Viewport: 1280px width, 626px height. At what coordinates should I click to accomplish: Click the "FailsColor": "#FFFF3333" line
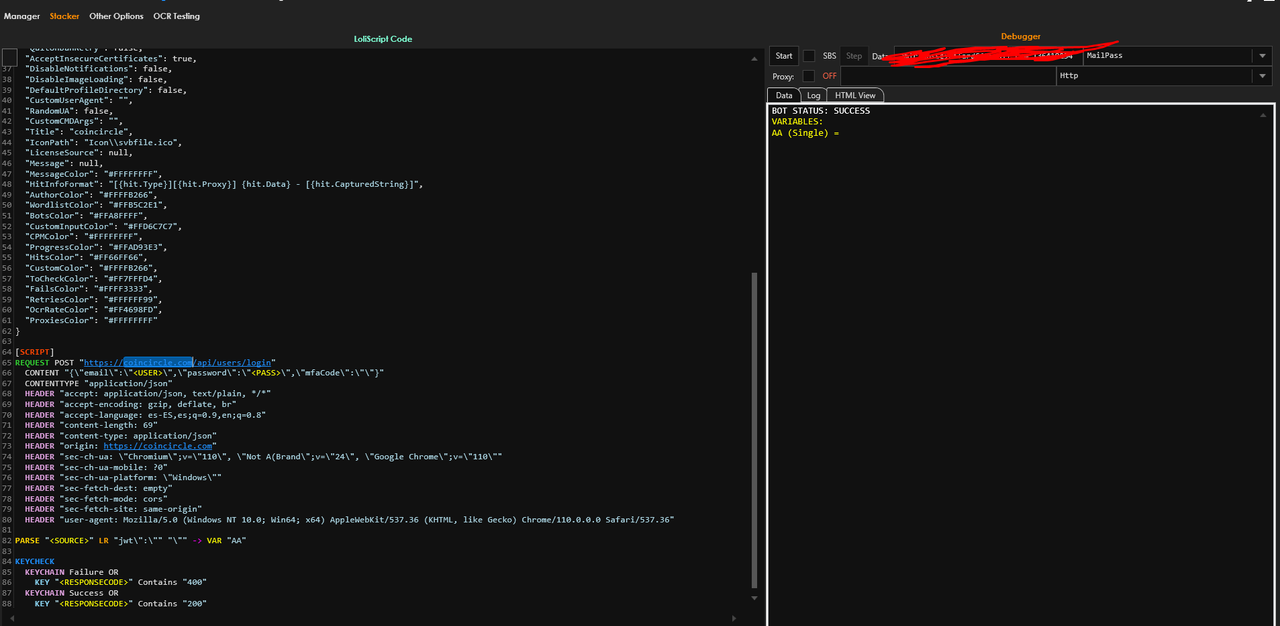click(x=91, y=289)
